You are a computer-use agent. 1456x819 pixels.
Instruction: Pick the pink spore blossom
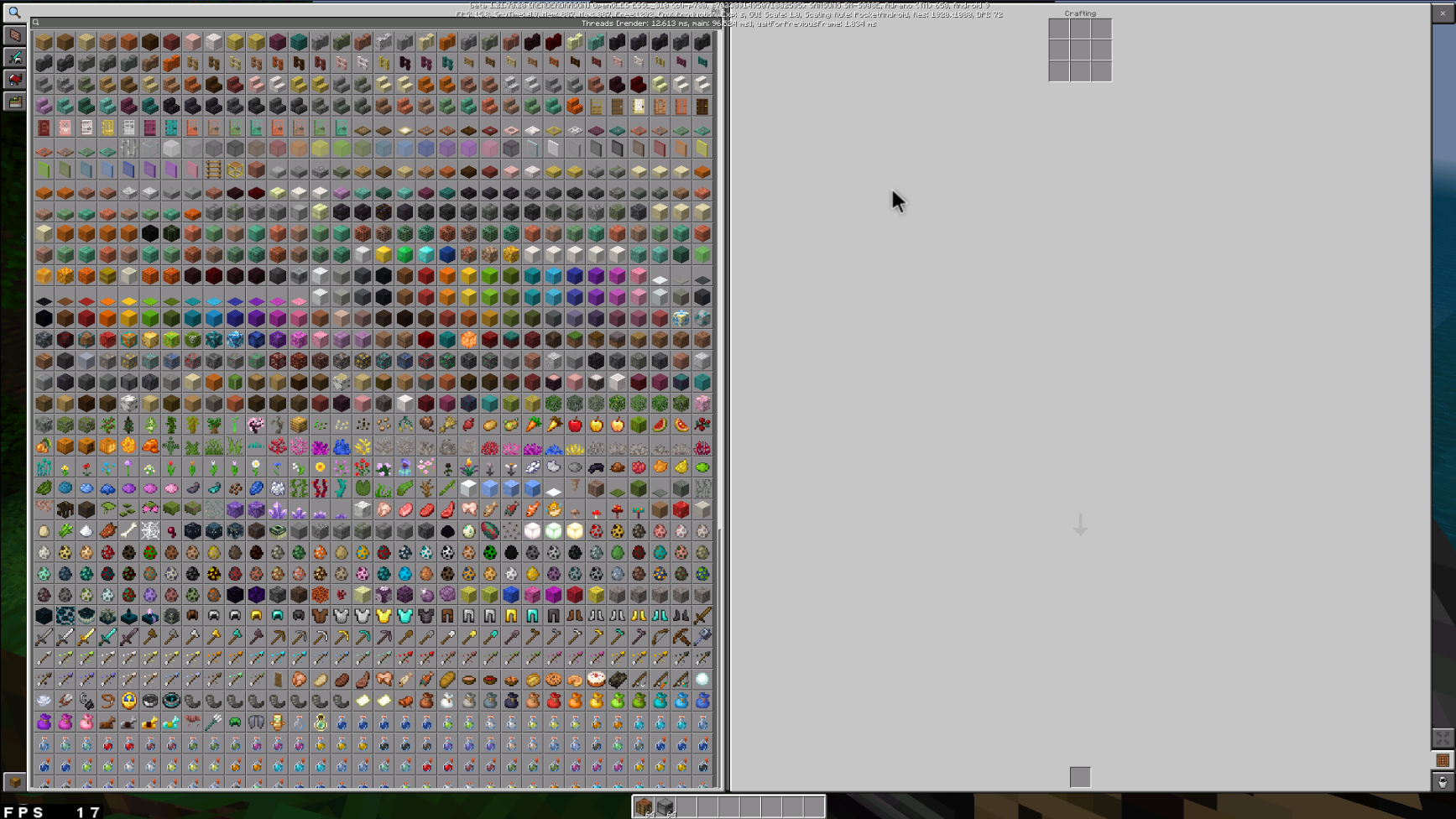coord(150,509)
